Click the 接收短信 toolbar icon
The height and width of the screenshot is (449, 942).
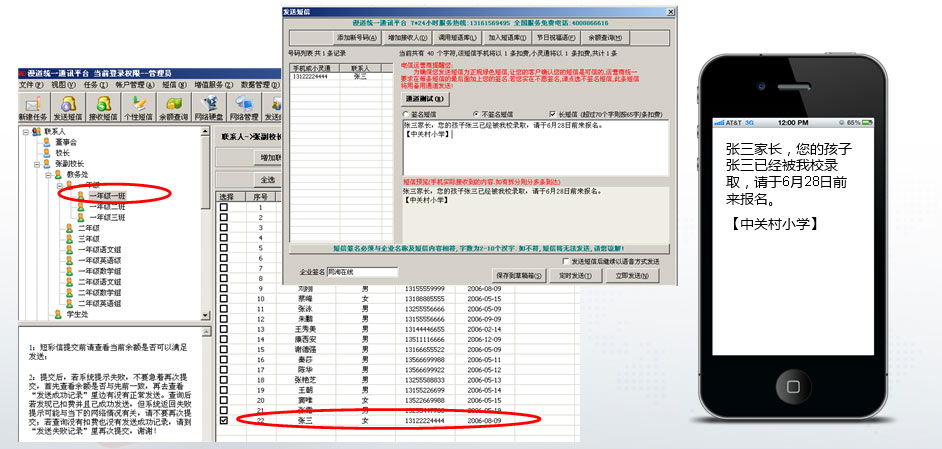click(x=104, y=108)
